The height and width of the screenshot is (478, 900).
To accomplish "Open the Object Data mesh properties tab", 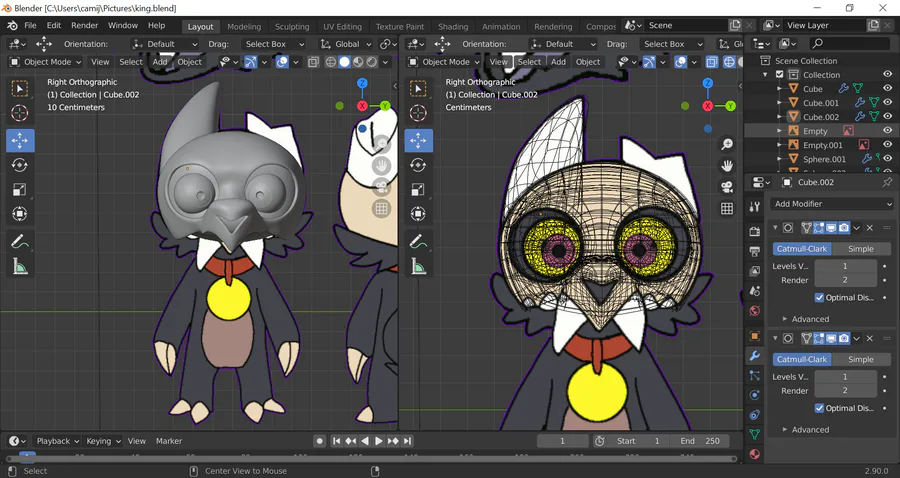I will click(x=755, y=434).
